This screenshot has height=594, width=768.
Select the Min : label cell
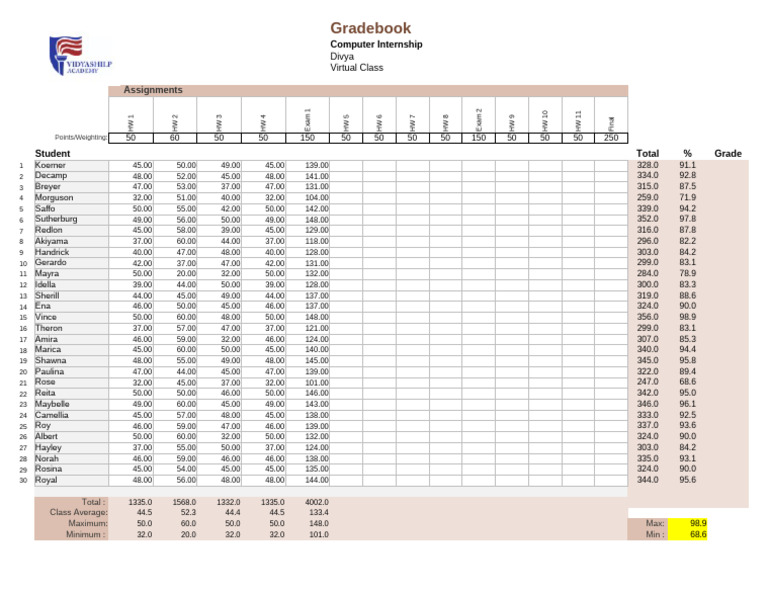(648, 534)
